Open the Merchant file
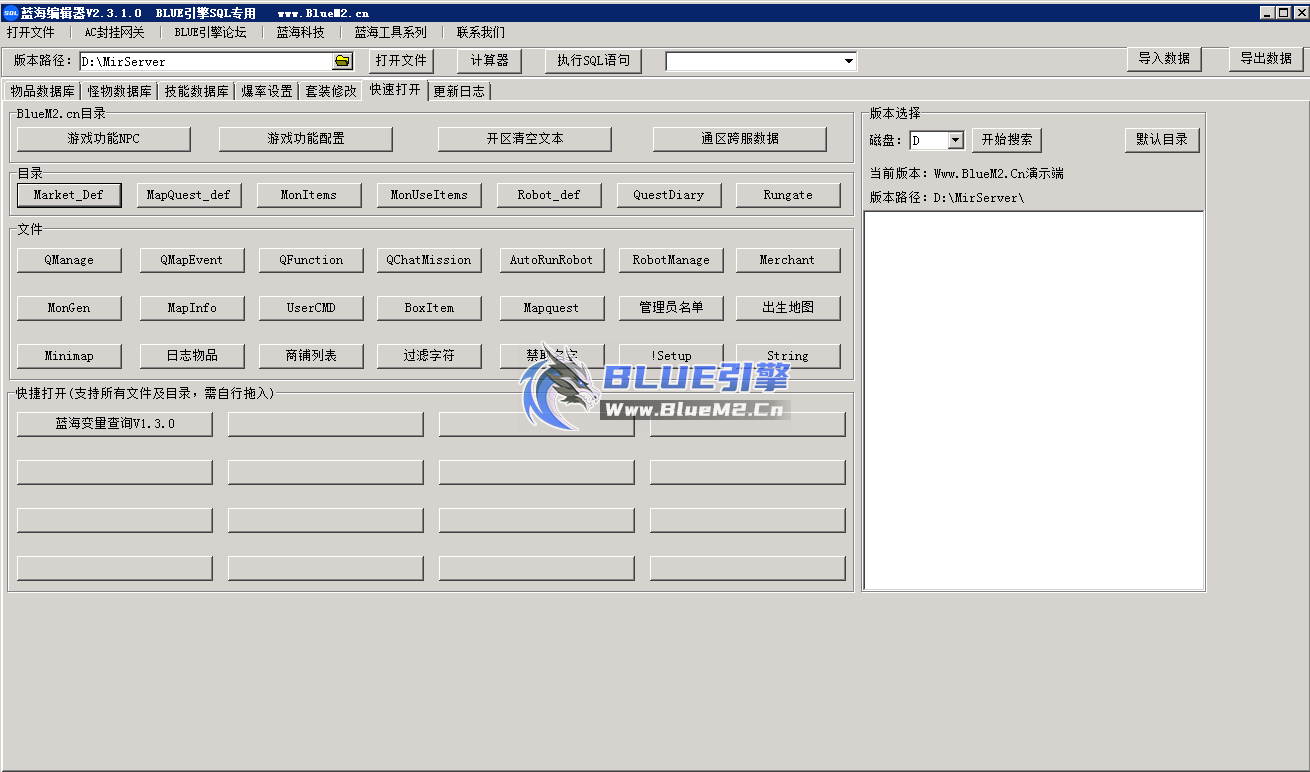This screenshot has width=1310, height=772. [x=788, y=260]
